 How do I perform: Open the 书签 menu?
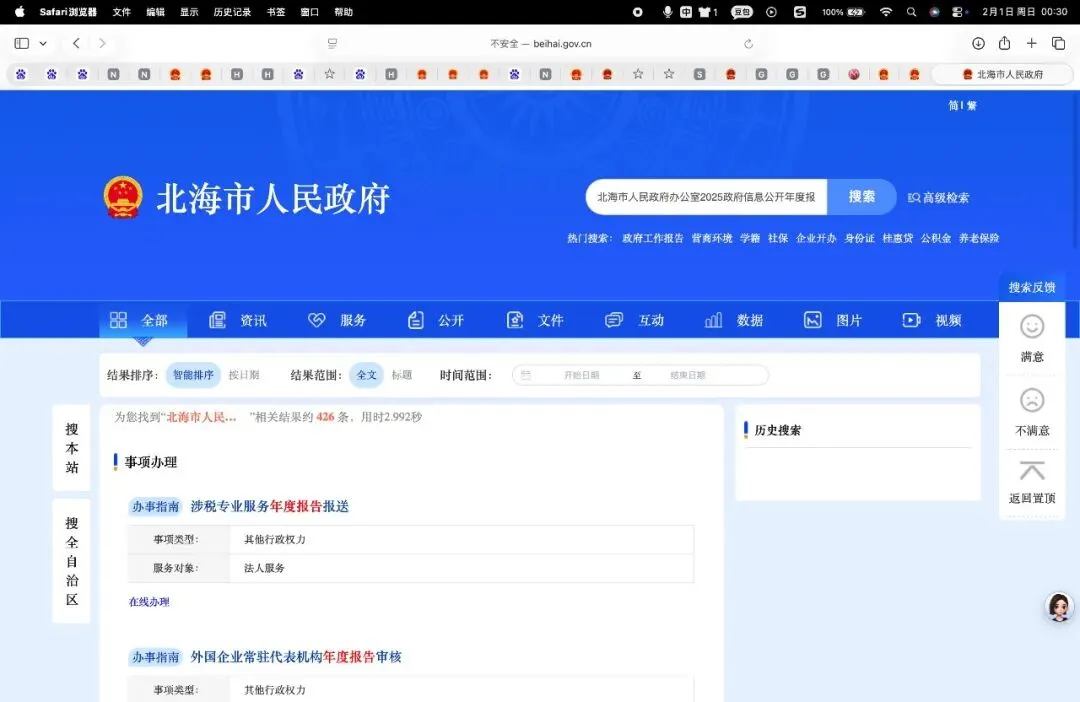click(276, 12)
